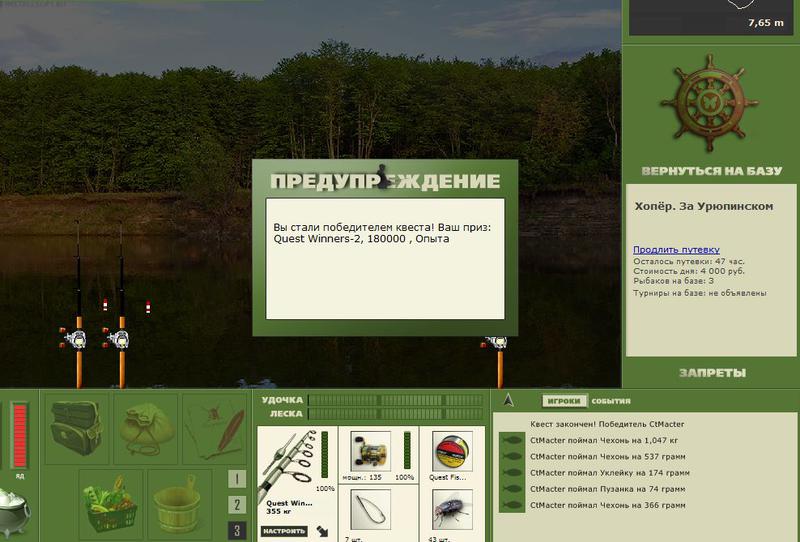The width and height of the screenshot is (800, 542).
Task: Click fish icon beside Уклейку 174 грамм catch
Action: (x=512, y=473)
